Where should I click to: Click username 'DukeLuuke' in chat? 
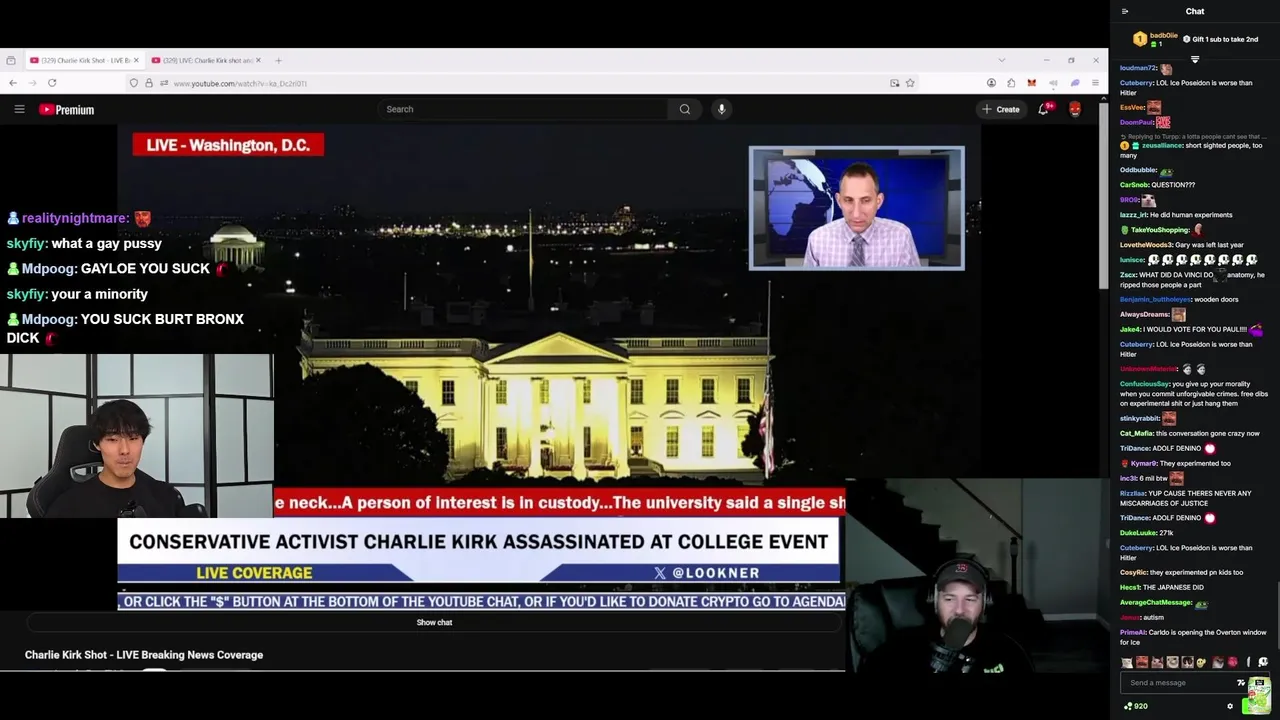(x=1137, y=533)
